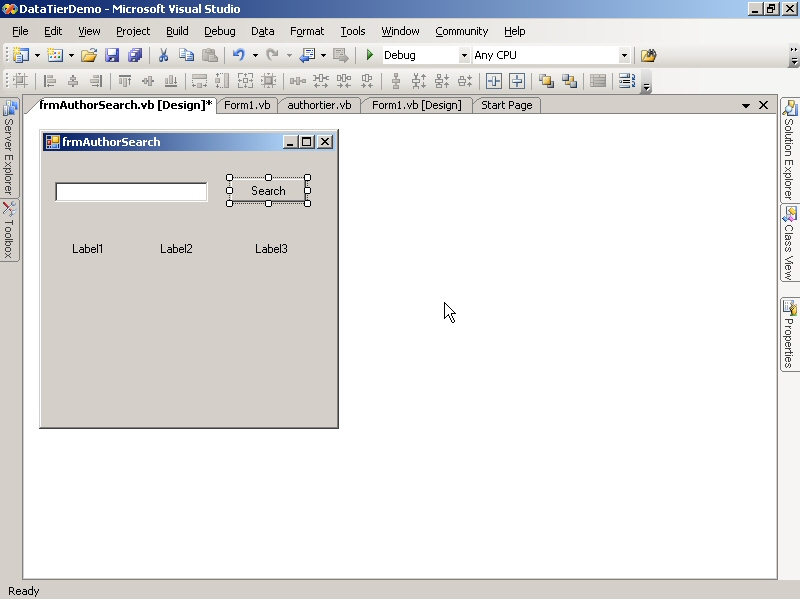
Task: Switch to the Start Page tab
Action: point(507,105)
